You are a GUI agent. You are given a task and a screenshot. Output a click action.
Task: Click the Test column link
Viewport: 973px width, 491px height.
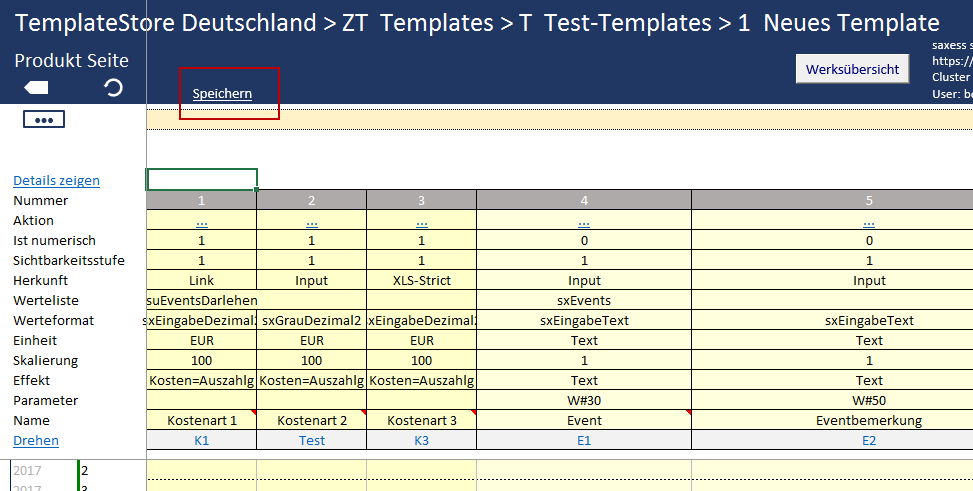click(312, 441)
